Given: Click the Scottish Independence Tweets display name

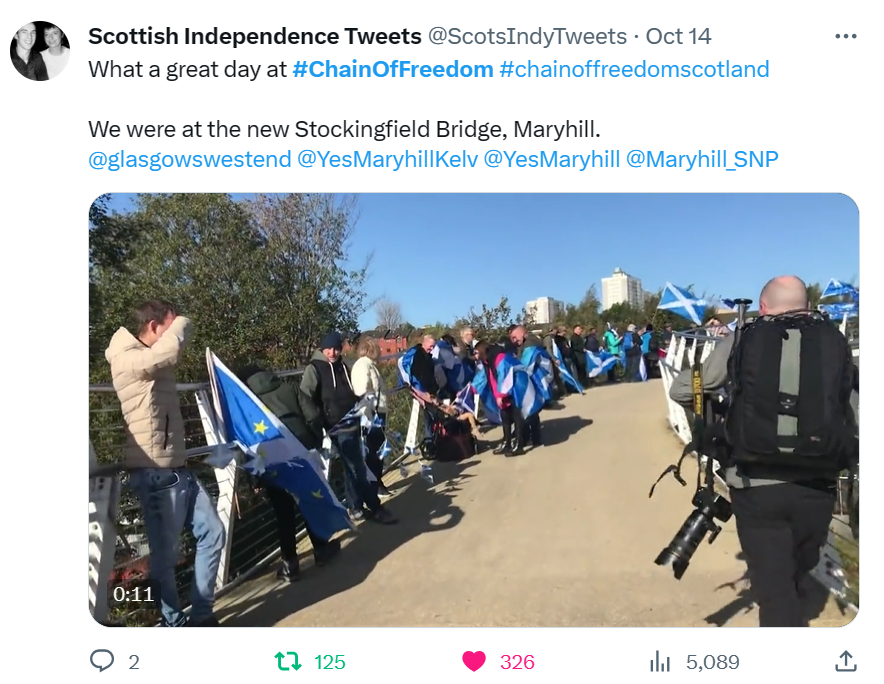Looking at the screenshot, I should tap(255, 37).
